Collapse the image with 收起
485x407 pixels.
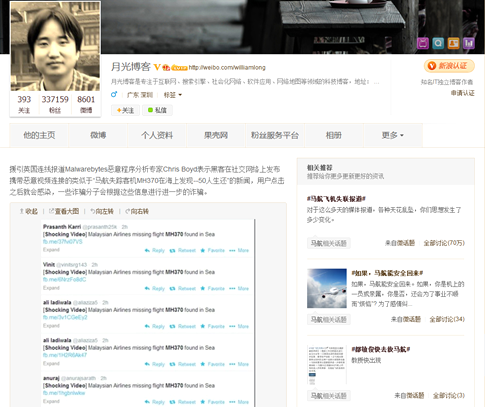[x=29, y=211]
